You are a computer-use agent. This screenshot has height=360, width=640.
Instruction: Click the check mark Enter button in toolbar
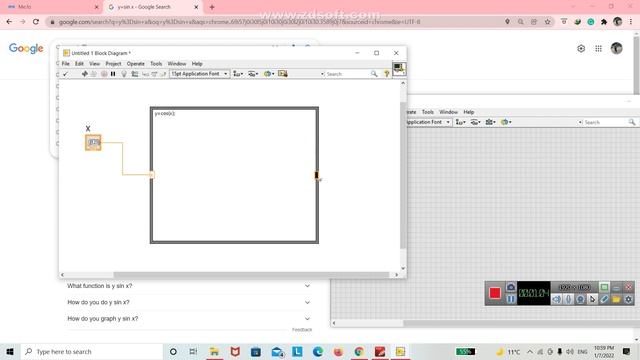pyautogui.click(x=65, y=74)
